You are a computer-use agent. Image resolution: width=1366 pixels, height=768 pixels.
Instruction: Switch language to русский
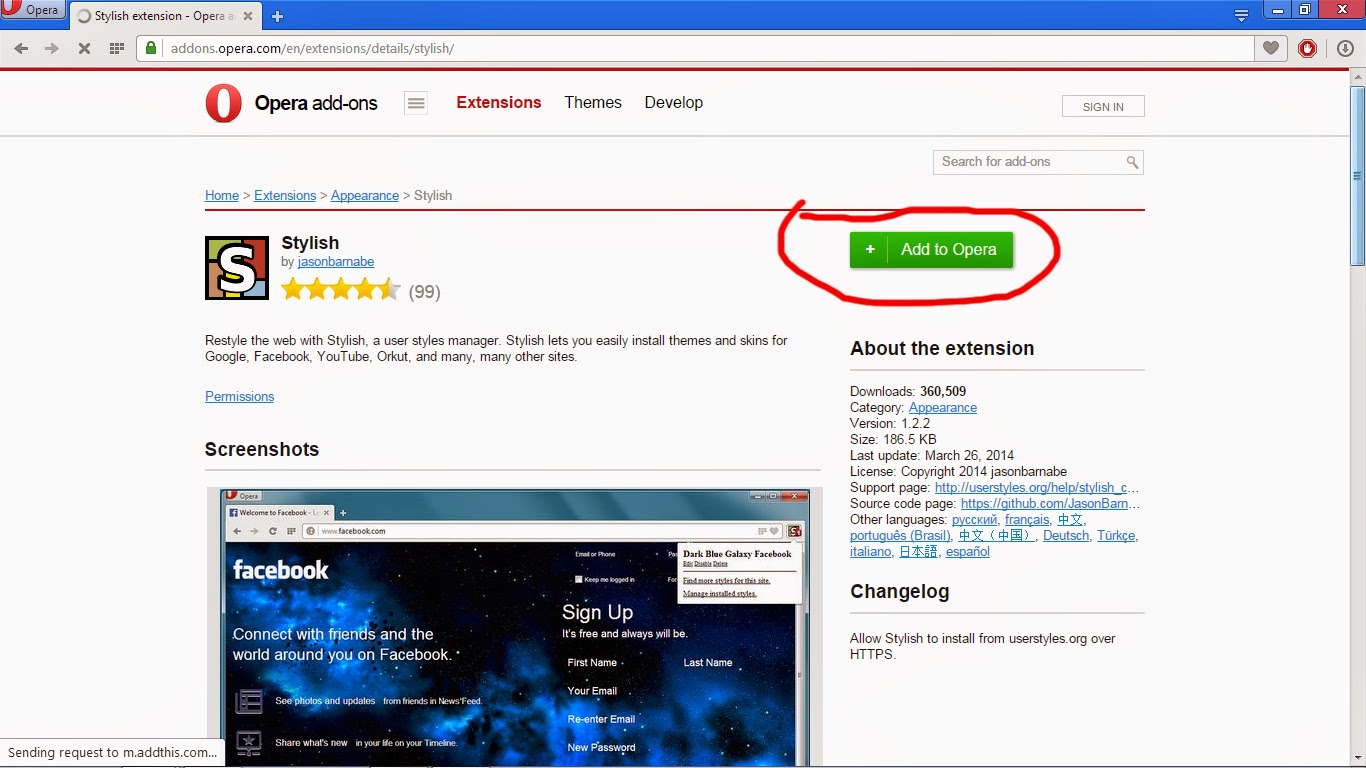point(975,519)
